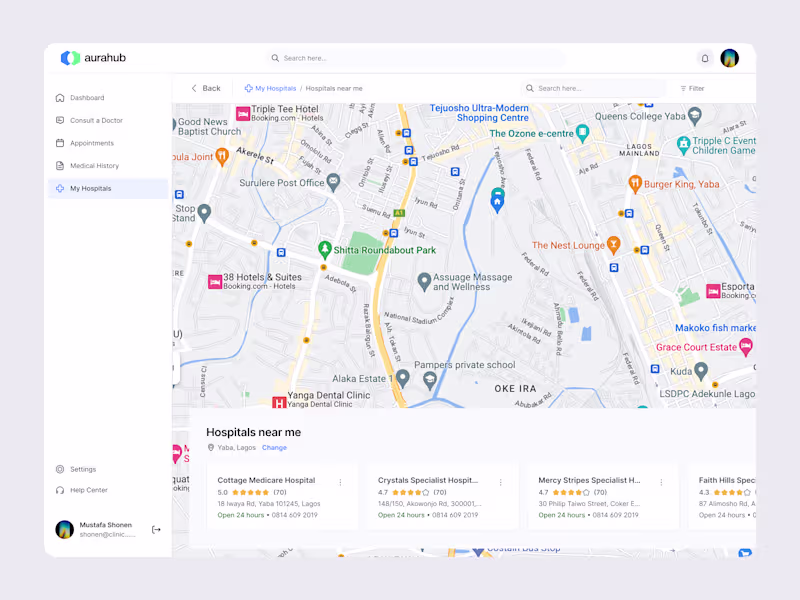Select the Consult a Doctor icon

click(60, 120)
